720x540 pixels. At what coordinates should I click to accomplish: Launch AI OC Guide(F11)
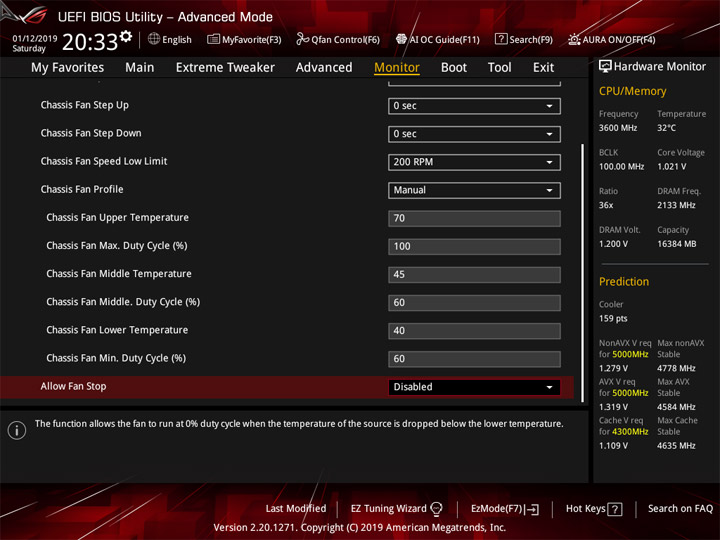click(x=438, y=39)
